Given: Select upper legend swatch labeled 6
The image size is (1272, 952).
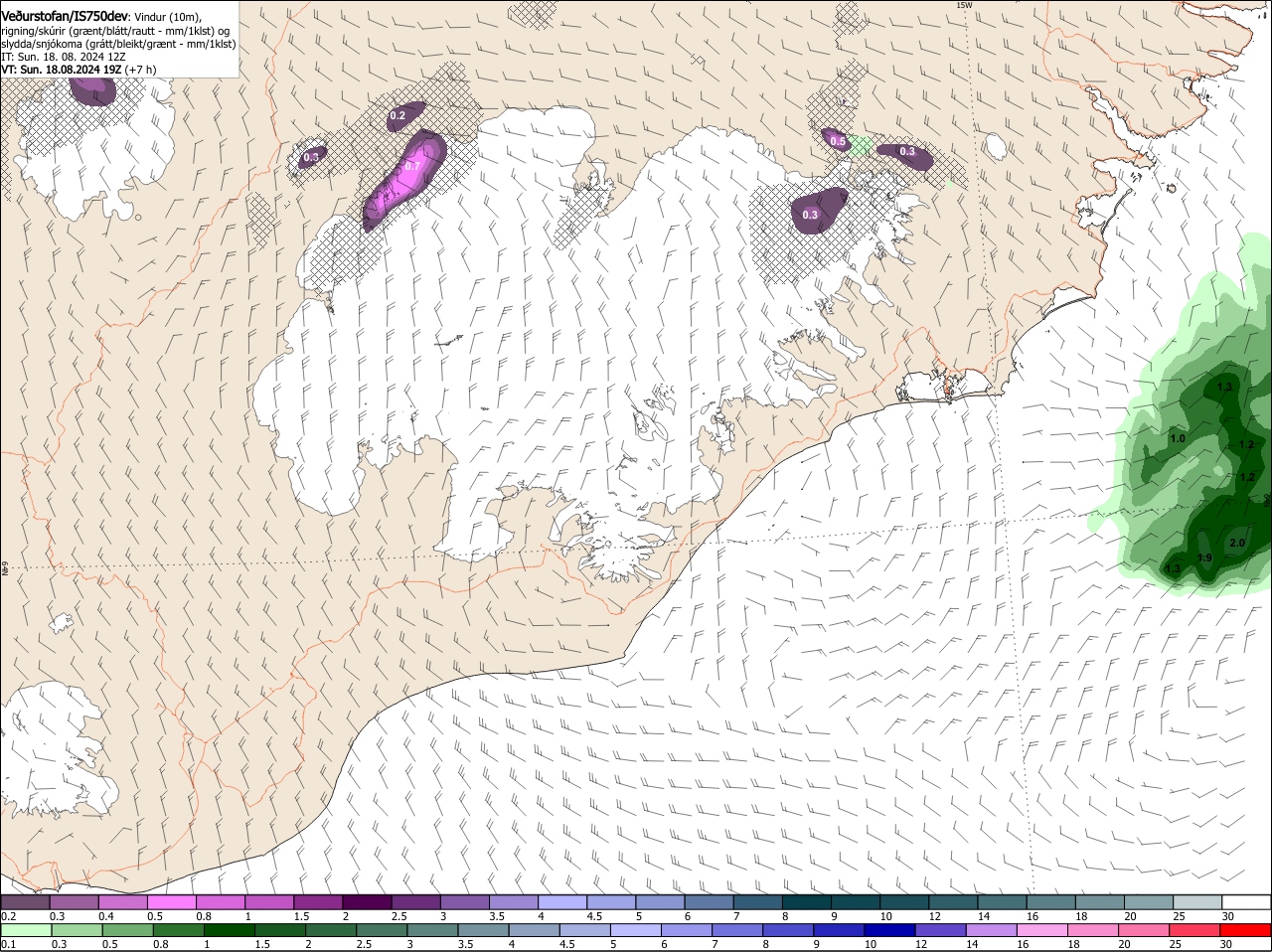Looking at the screenshot, I should point(709,901).
